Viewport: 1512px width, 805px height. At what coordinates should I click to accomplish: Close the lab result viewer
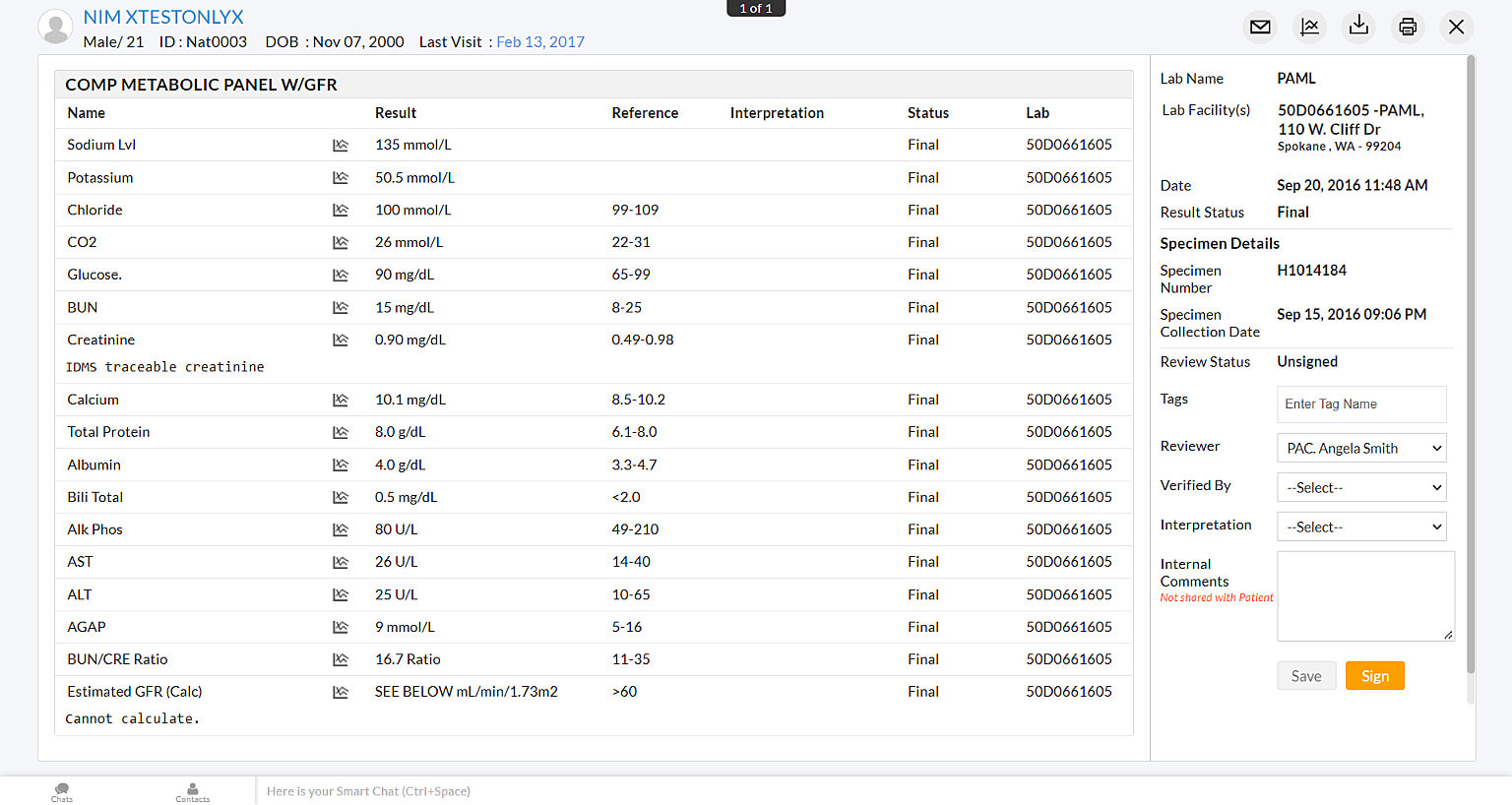pos(1457,27)
